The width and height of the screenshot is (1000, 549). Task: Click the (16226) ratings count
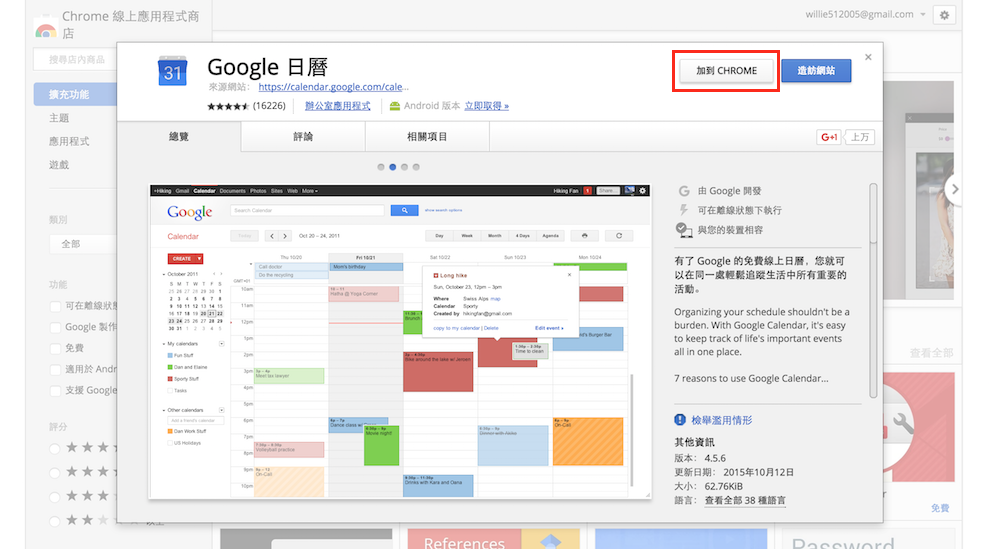pyautogui.click(x=269, y=106)
